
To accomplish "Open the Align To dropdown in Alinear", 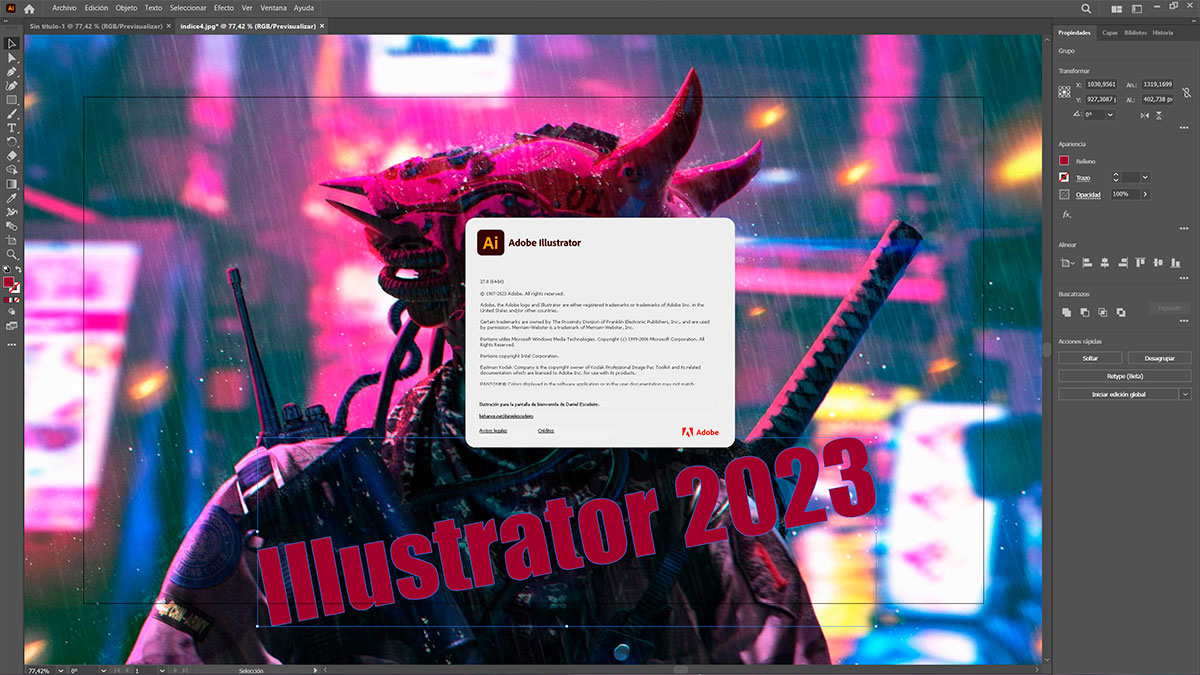I will point(1066,263).
